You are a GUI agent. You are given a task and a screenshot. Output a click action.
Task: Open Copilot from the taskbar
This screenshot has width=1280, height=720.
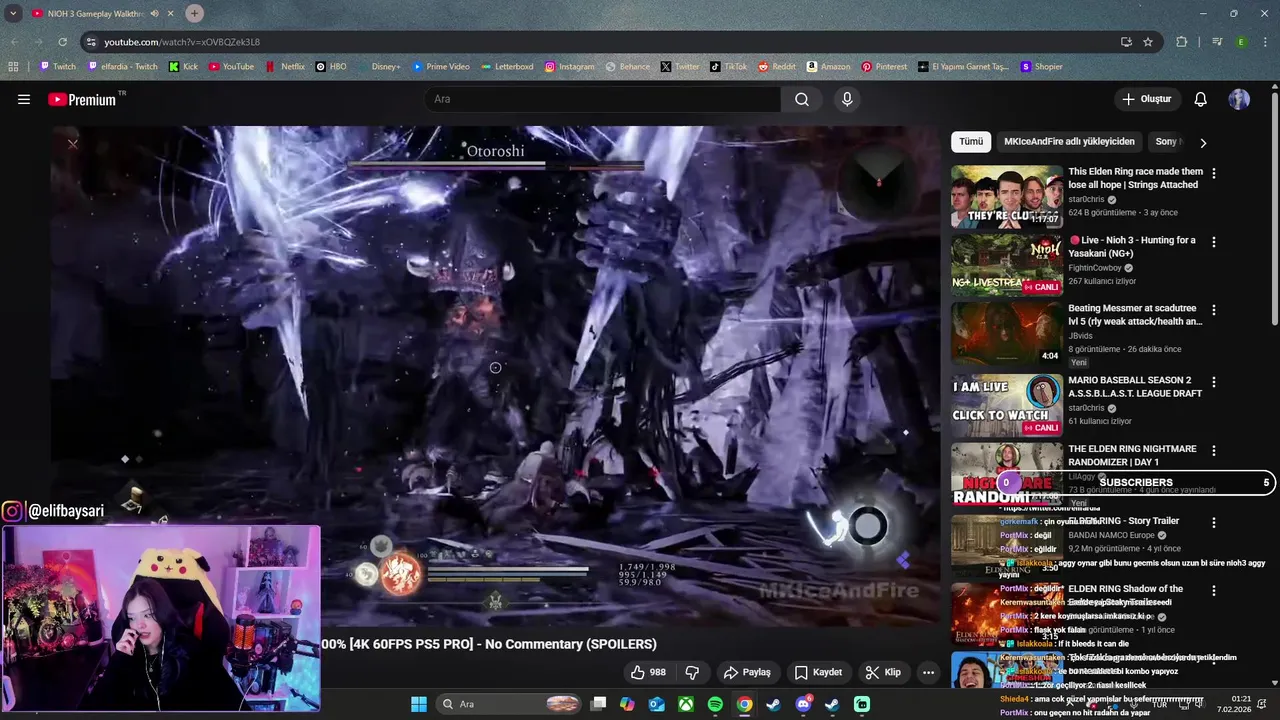click(627, 704)
